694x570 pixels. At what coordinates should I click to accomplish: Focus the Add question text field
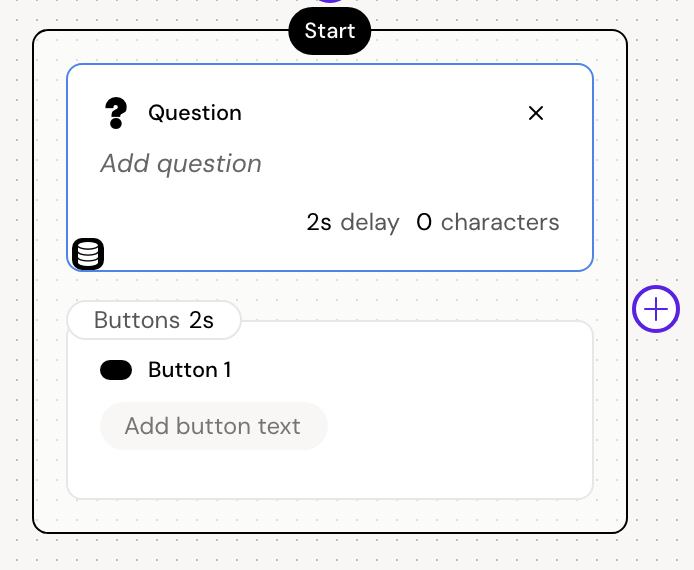(x=181, y=164)
